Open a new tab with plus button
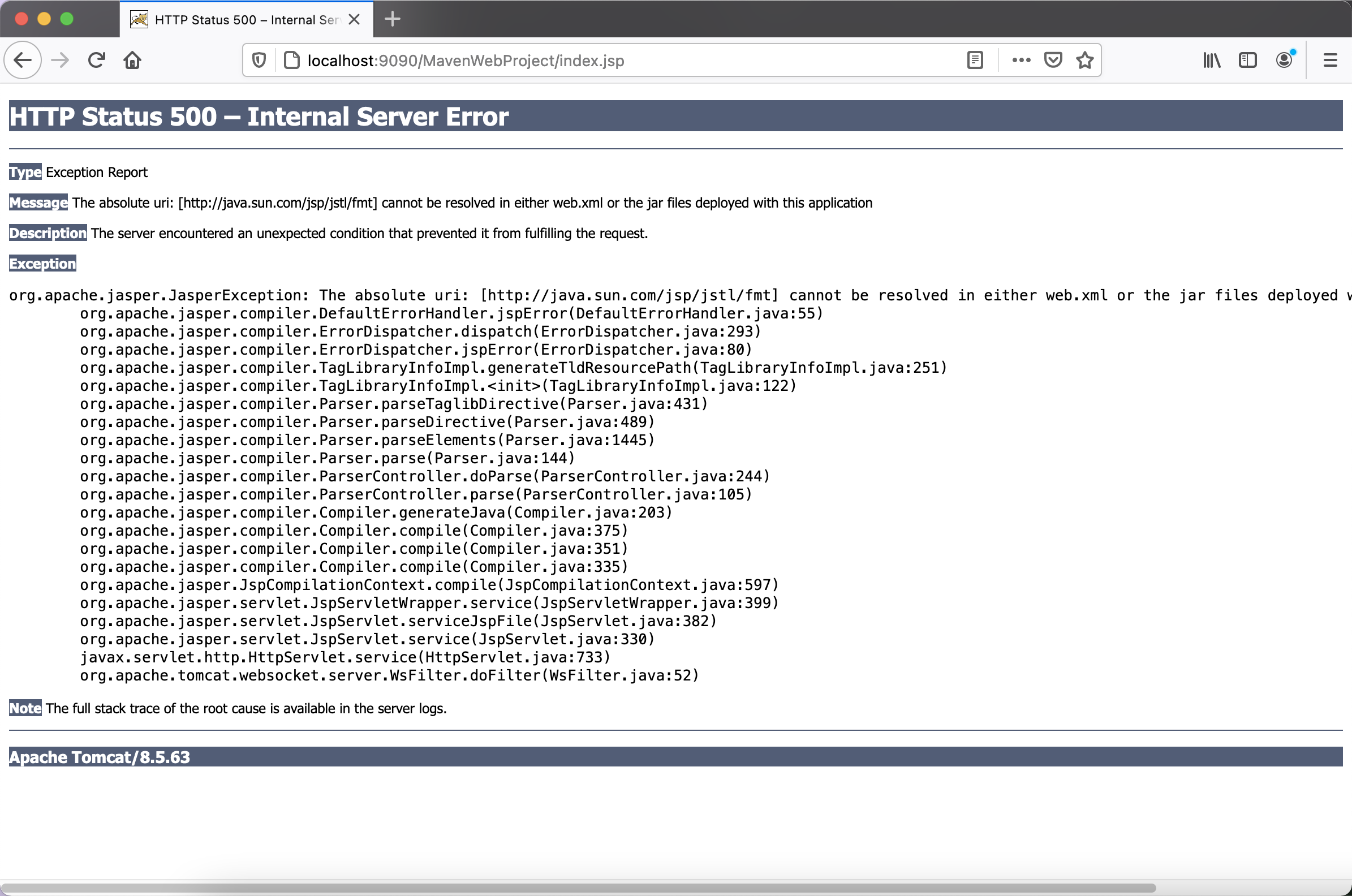Viewport: 1352px width, 896px height. coord(393,19)
